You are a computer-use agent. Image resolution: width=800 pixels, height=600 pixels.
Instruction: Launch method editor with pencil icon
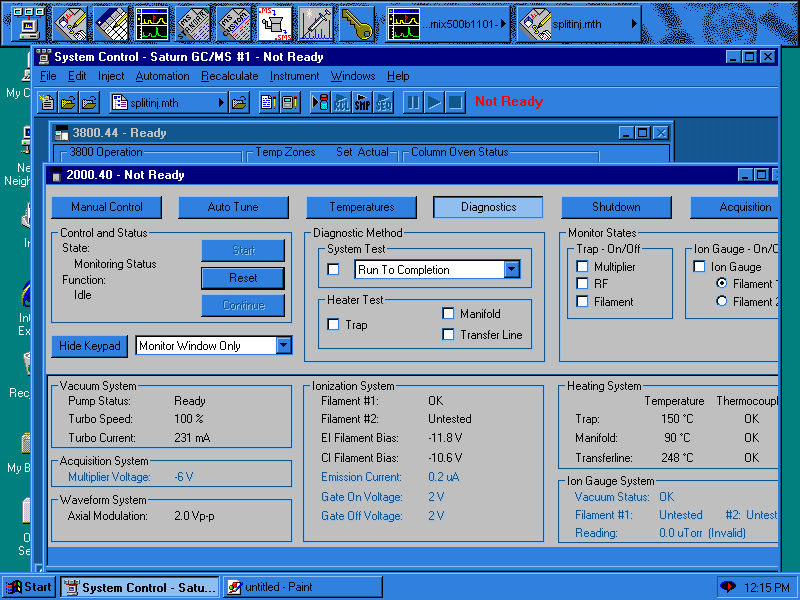click(70, 24)
